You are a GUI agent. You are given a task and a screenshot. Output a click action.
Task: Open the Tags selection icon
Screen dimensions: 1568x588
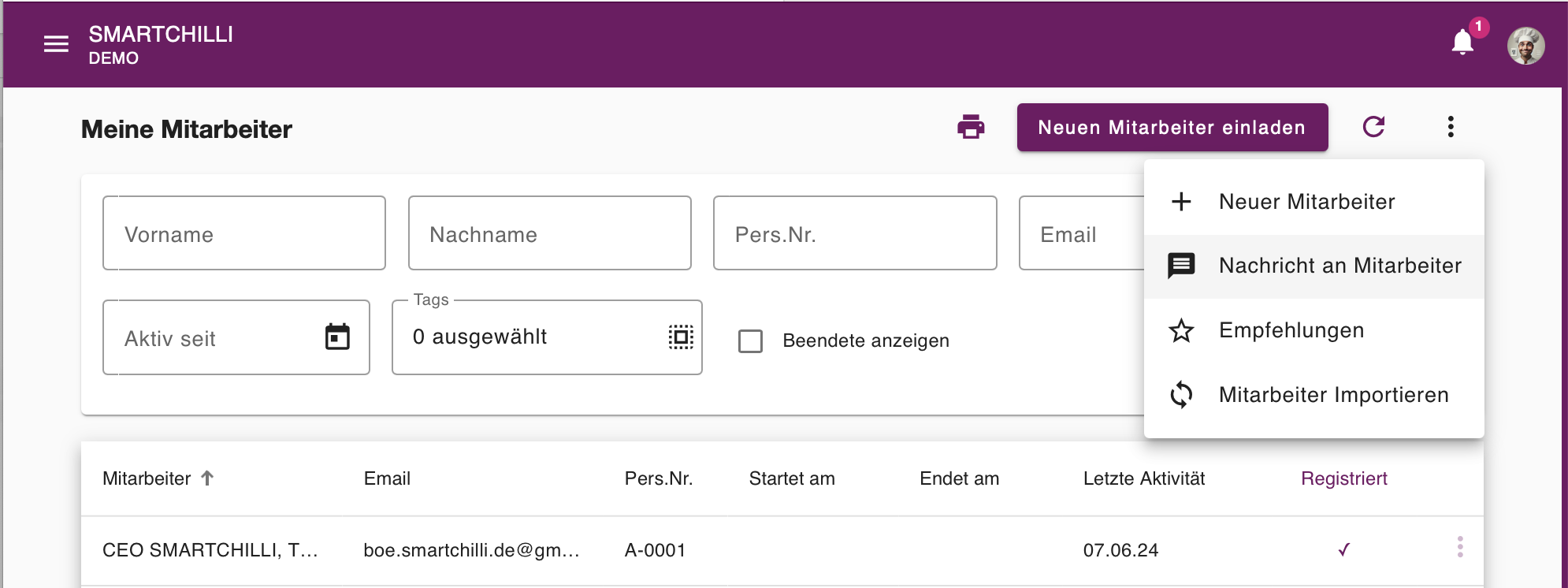681,337
